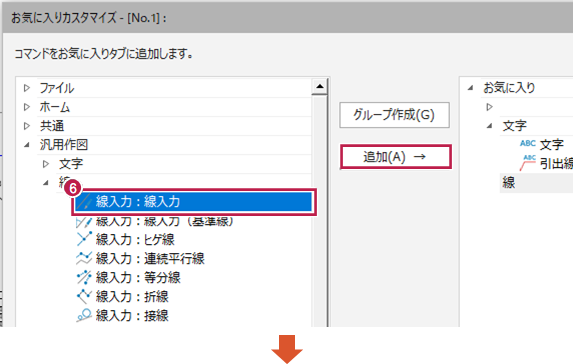This screenshot has height=364, width=573.
Task: Expand the ホーム tree node
Action: coord(27,107)
